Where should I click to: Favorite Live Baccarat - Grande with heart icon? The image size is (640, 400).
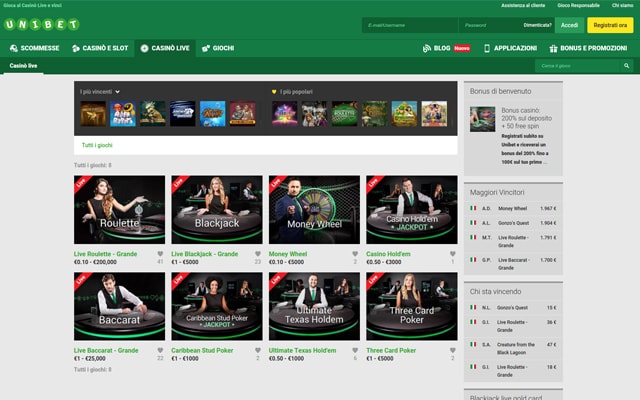coord(160,350)
